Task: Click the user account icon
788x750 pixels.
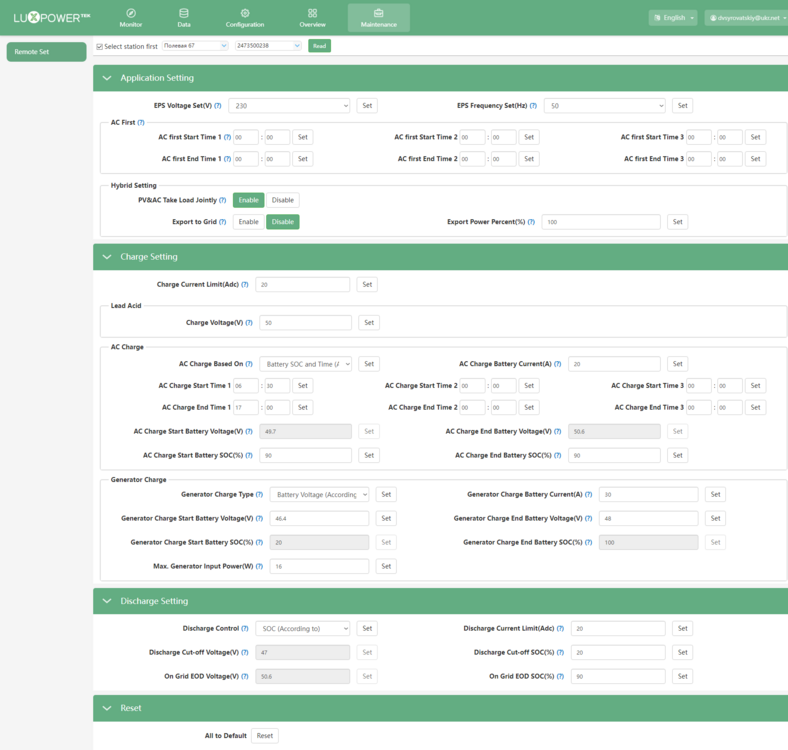Action: tap(712, 18)
